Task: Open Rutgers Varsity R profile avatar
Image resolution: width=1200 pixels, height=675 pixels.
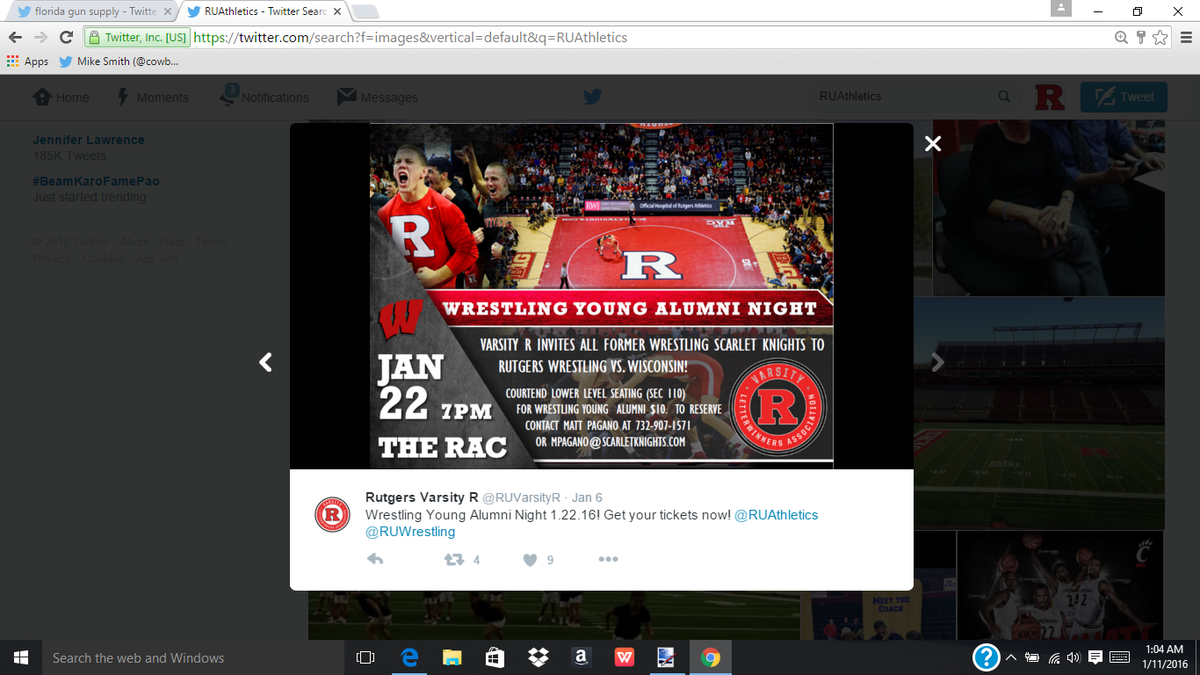Action: 331,514
